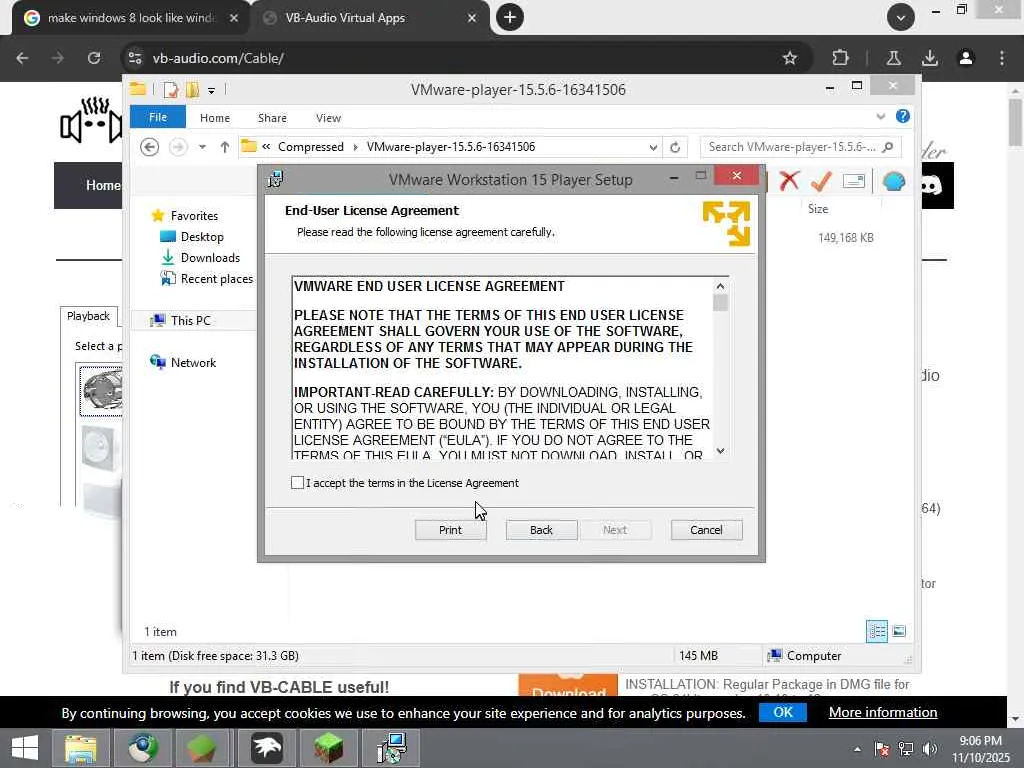Screen dimensions: 1024x768
Task: Refresh the Explorer folder view
Action: coord(675,147)
